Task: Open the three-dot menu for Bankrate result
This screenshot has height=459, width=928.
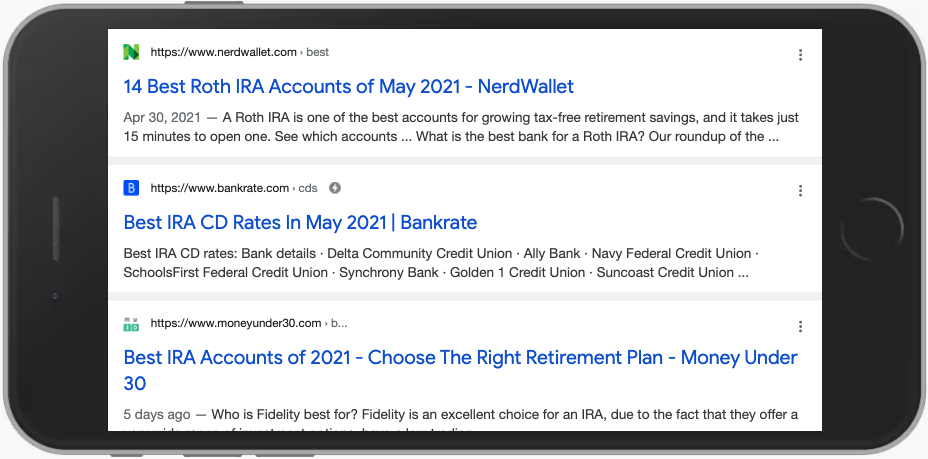Action: [x=800, y=191]
